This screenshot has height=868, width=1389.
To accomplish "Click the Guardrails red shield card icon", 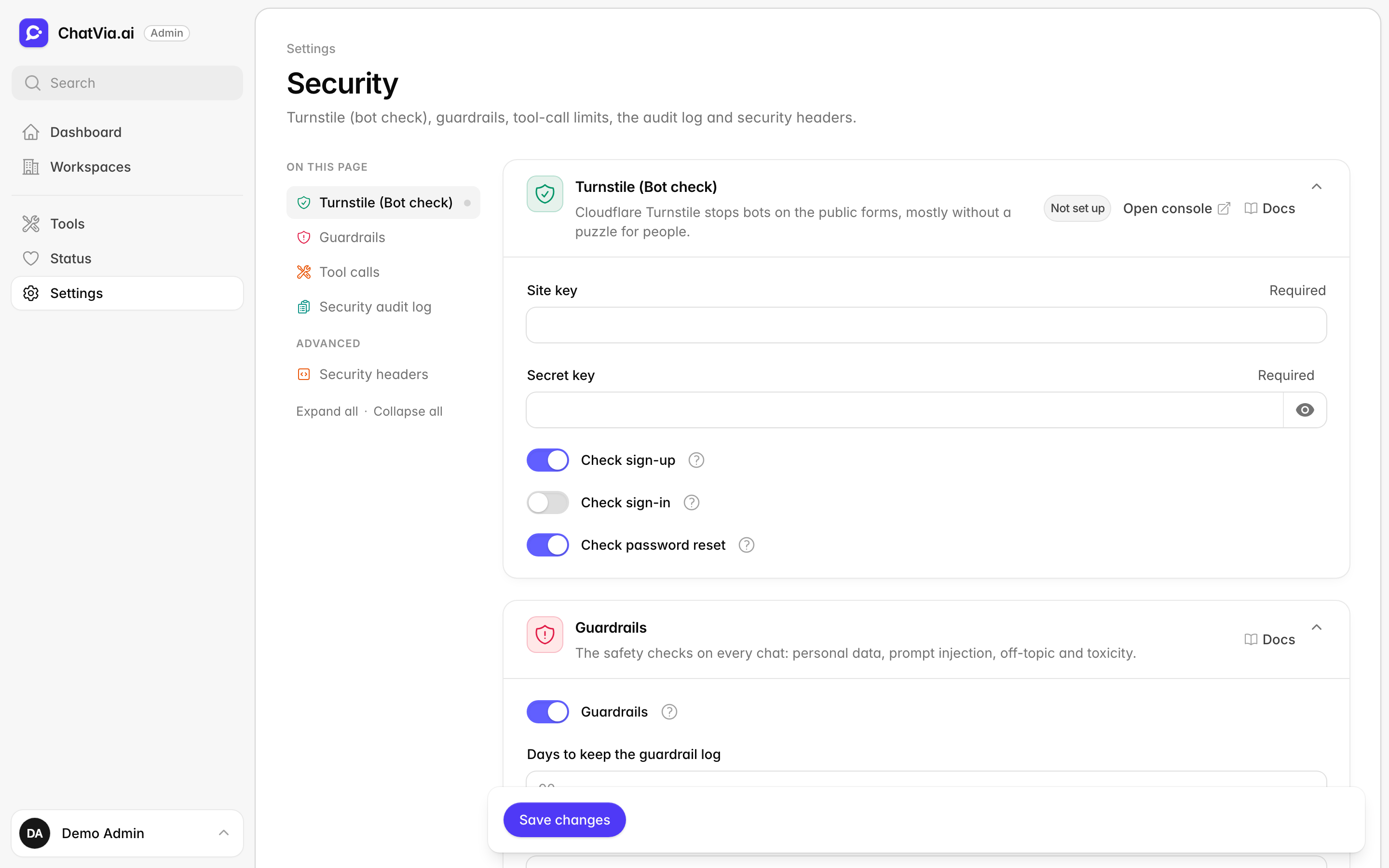I will click(x=545, y=634).
